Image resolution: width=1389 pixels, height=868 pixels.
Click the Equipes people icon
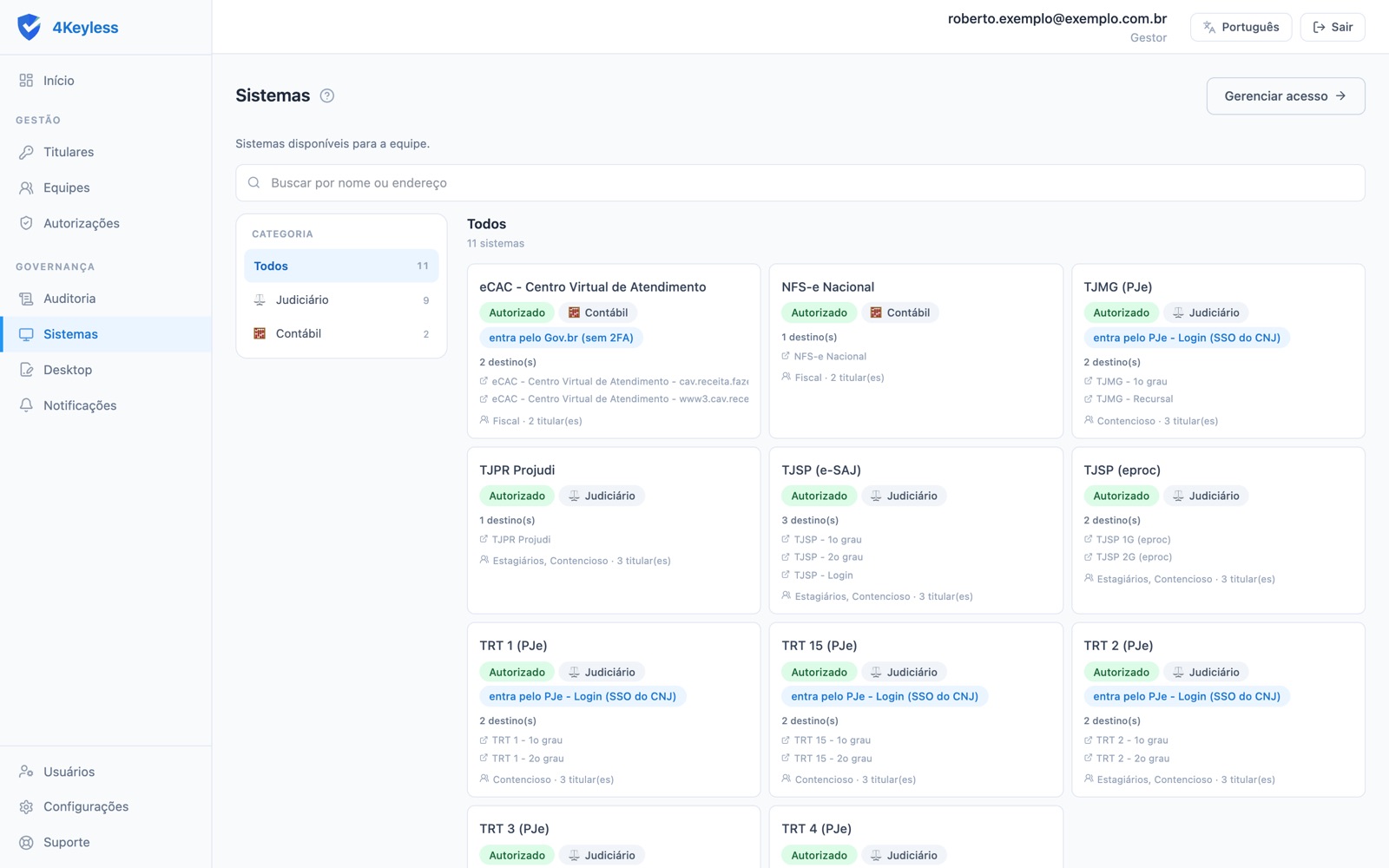point(26,187)
